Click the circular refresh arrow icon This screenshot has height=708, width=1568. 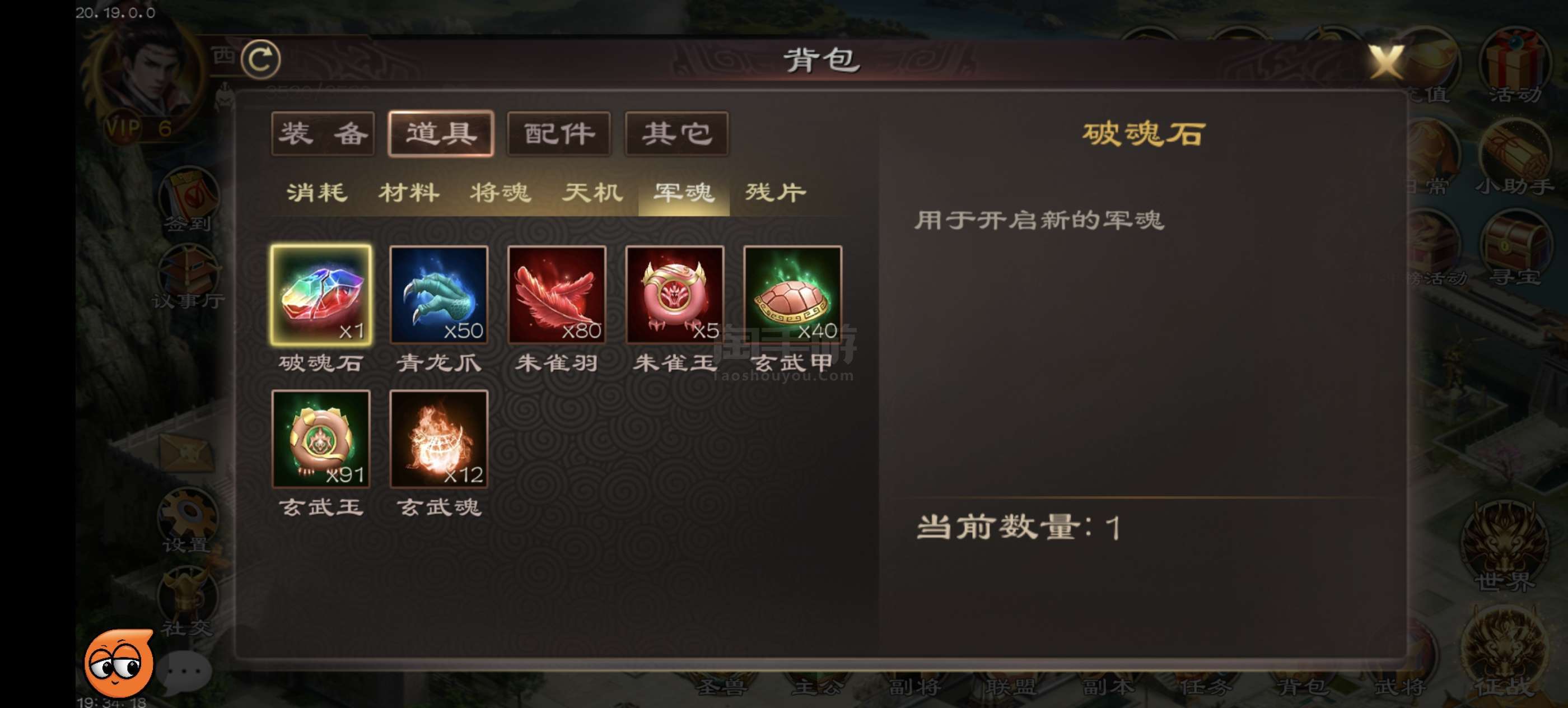coord(260,60)
